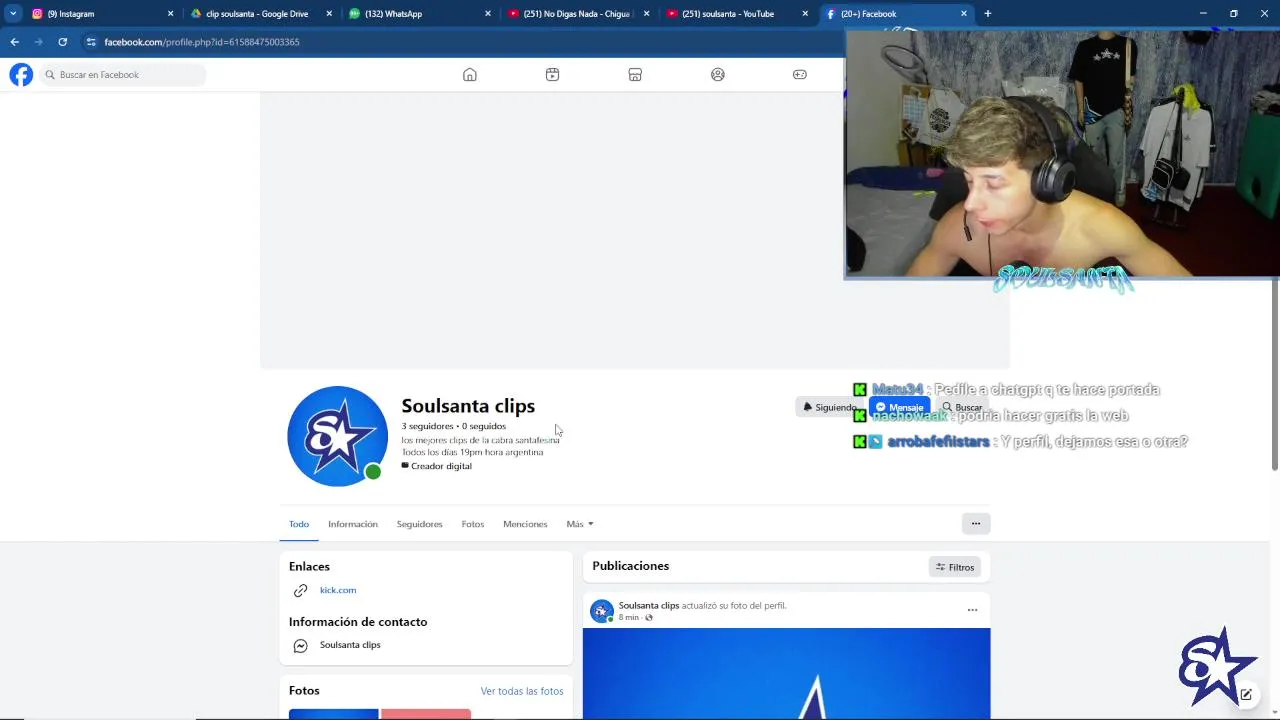Image resolution: width=1280 pixels, height=720 pixels.
Task: Click the Soulsanta clips profile picture
Action: pos(338,436)
